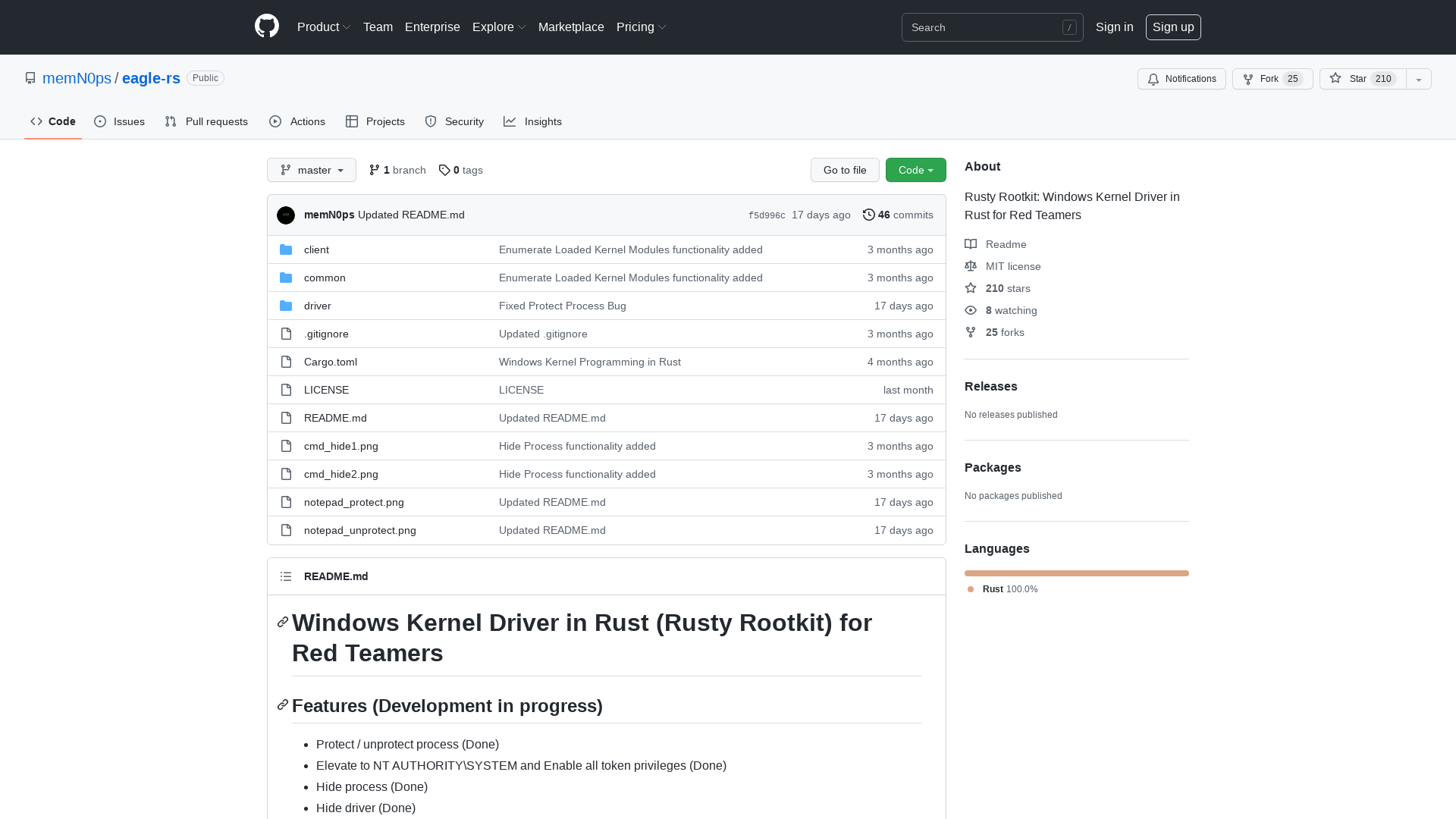The image size is (1456, 819).
Task: Click the tag icon beside 0 tags
Action: pos(444,170)
